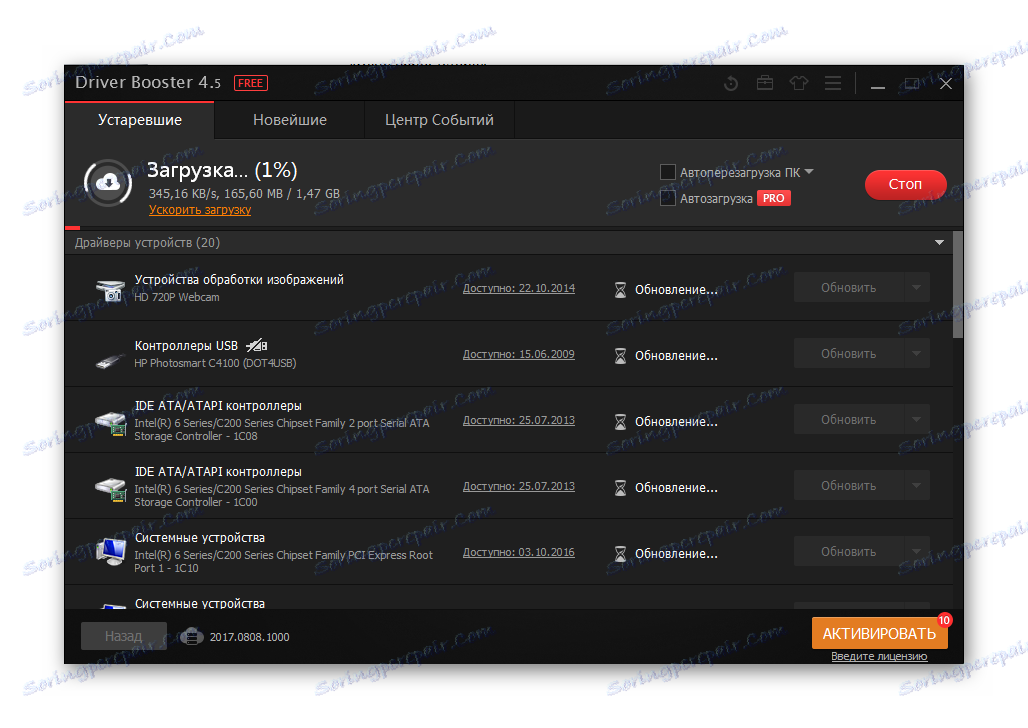This screenshot has height=728, width=1028.
Task: Click the database icon next to version 2017.0808.1000
Action: 191,636
